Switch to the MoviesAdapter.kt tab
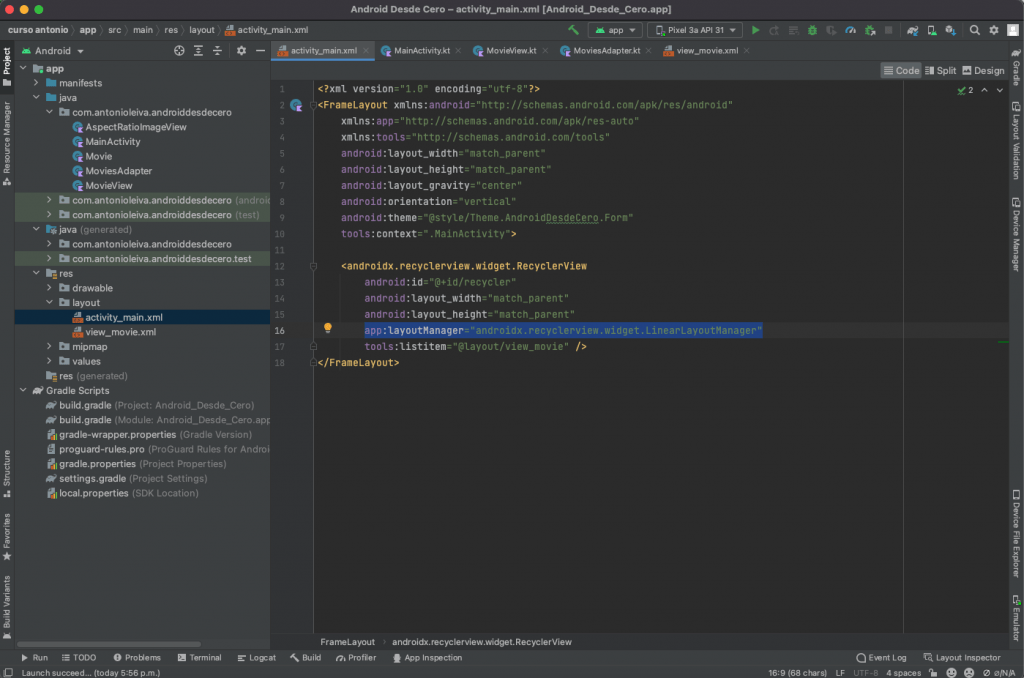The width and height of the screenshot is (1024, 678). click(x=606, y=51)
